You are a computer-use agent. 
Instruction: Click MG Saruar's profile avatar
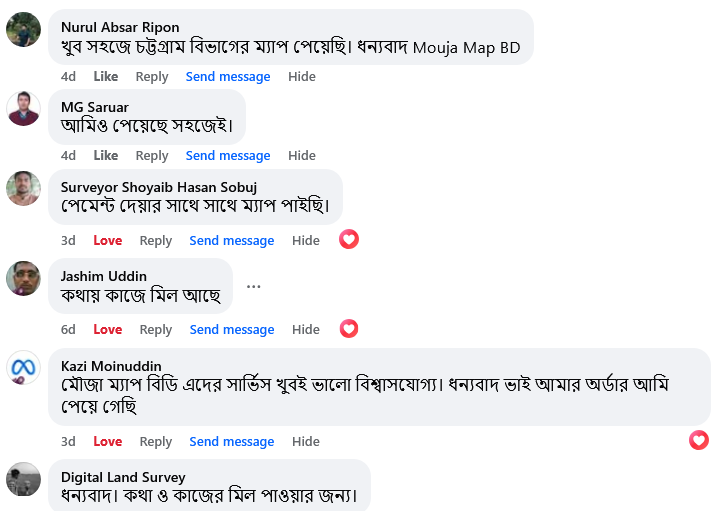[x=23, y=109]
